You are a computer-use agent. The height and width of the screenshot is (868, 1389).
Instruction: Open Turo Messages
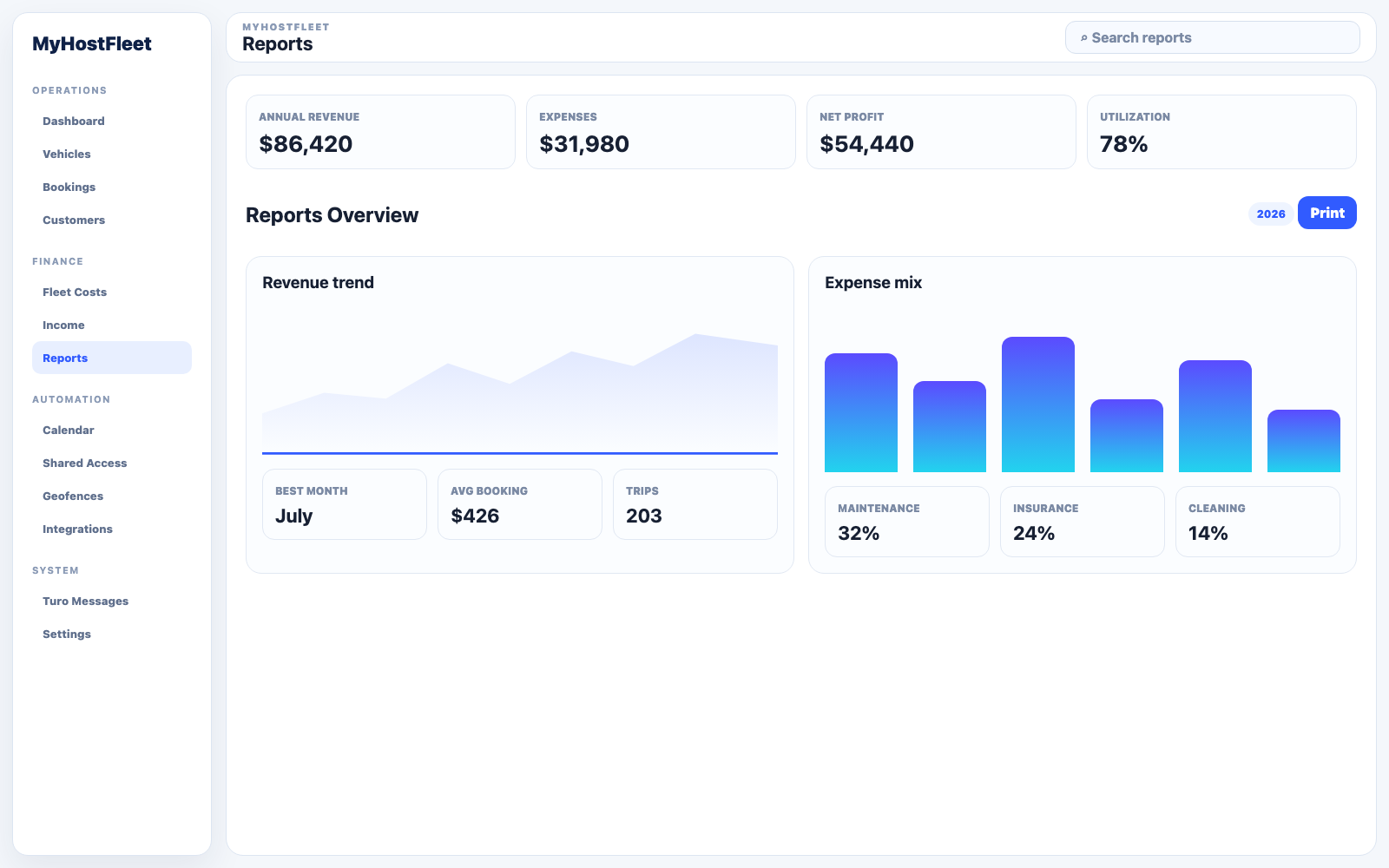(112, 601)
